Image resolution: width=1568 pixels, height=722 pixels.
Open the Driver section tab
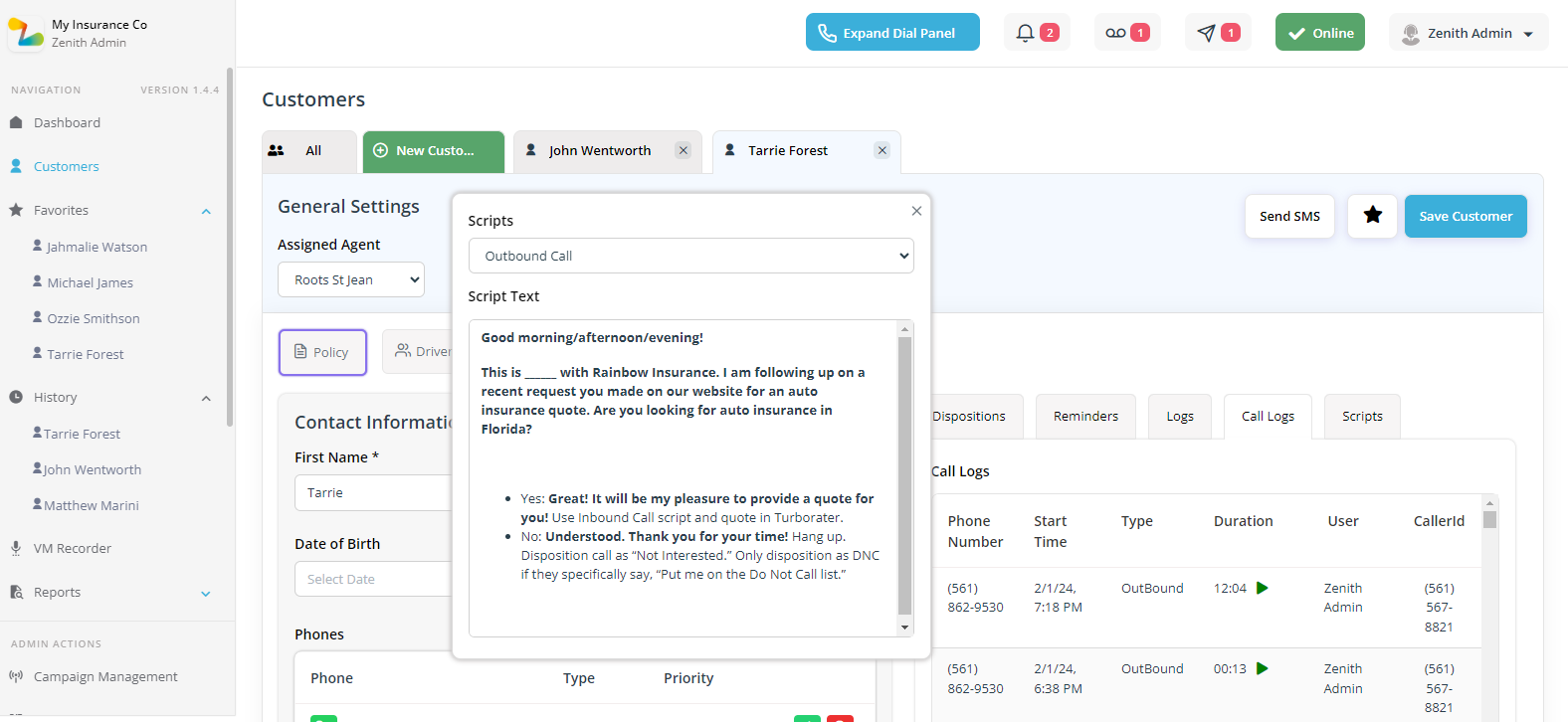[418, 352]
